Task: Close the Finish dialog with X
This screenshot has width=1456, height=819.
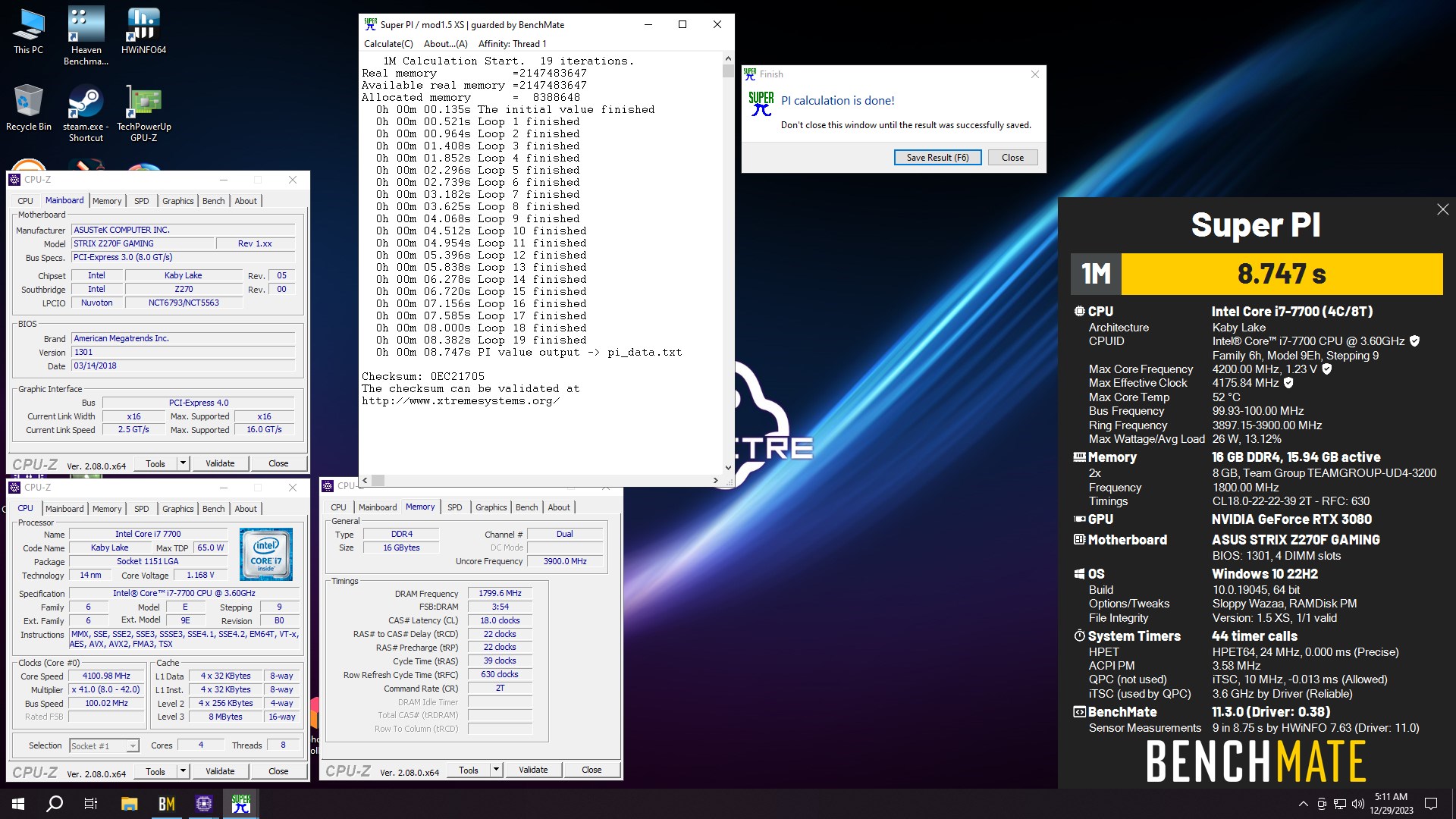Action: coord(1034,74)
